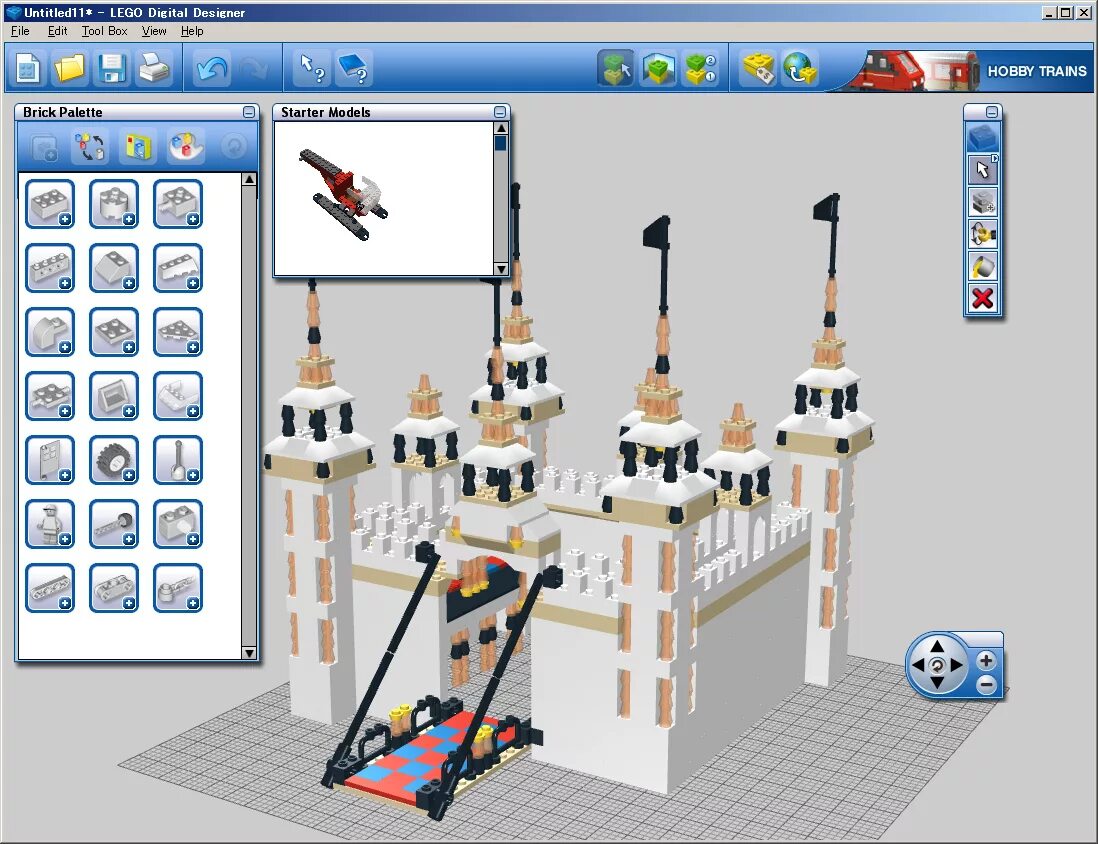Zoom in with the plus button
Image resolution: width=1098 pixels, height=844 pixels.
click(x=986, y=660)
